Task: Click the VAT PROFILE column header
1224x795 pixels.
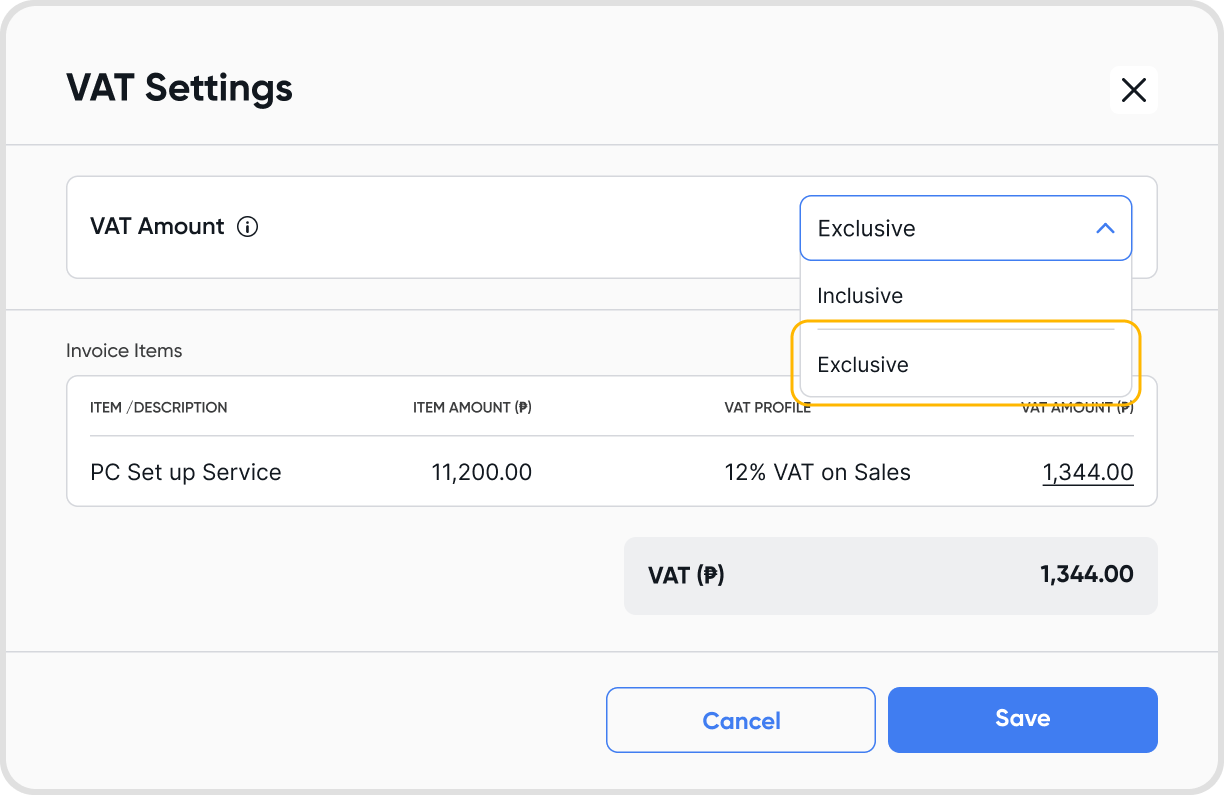Action: pos(767,408)
